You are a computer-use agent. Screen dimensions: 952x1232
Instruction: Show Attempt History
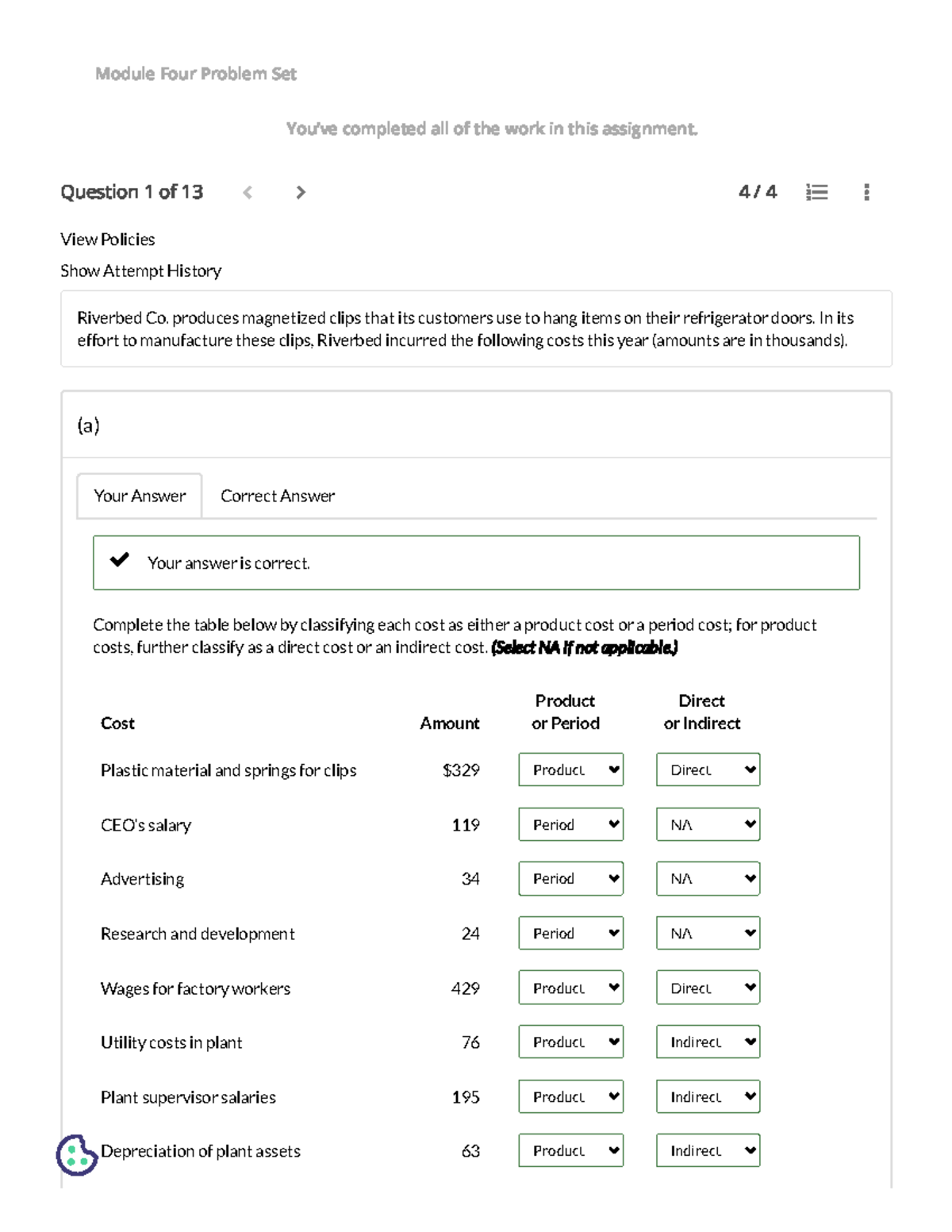click(x=141, y=271)
